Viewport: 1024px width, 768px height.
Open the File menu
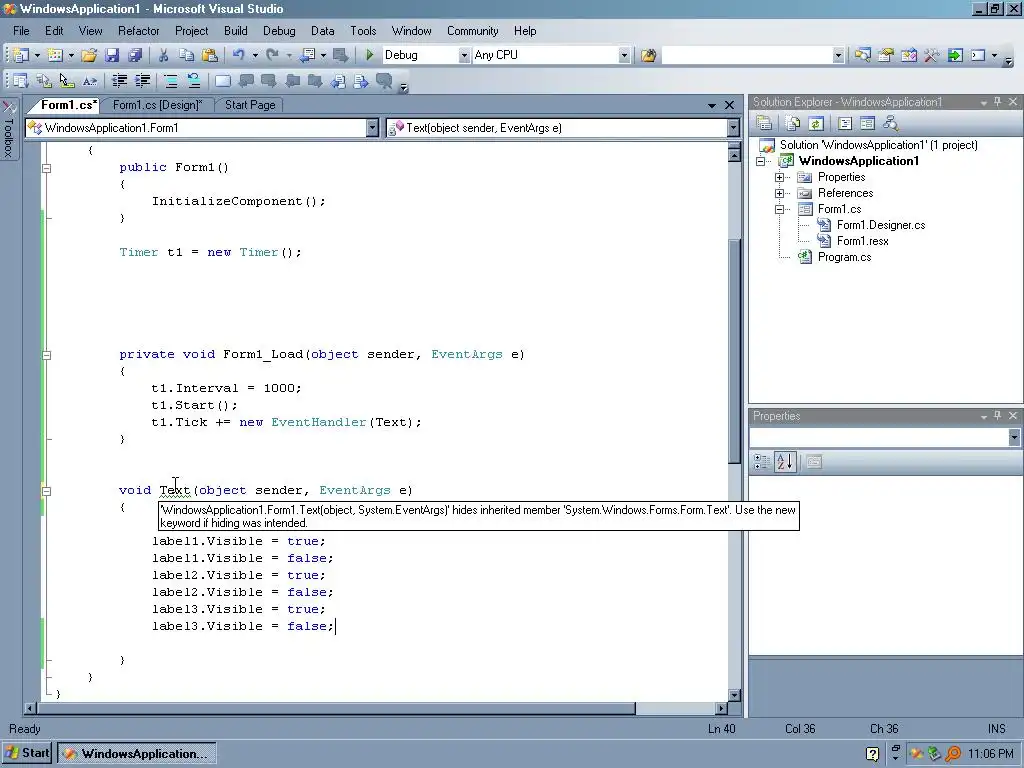click(21, 31)
